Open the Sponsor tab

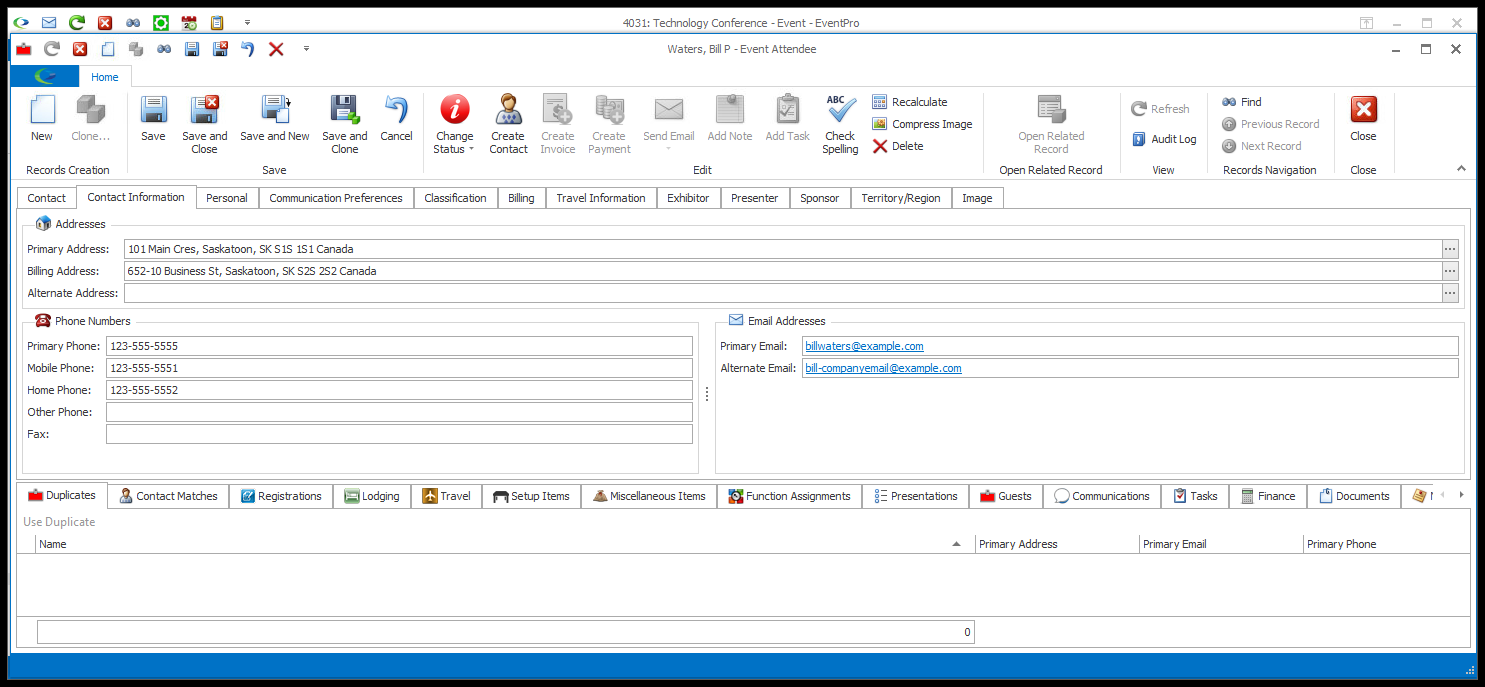pos(820,198)
